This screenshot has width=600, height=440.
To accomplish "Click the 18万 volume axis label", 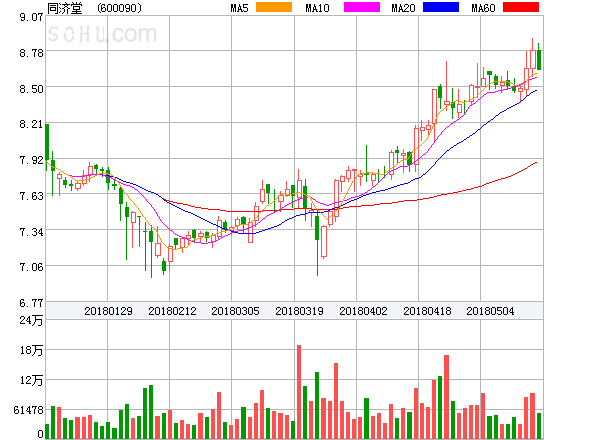I will point(31,350).
